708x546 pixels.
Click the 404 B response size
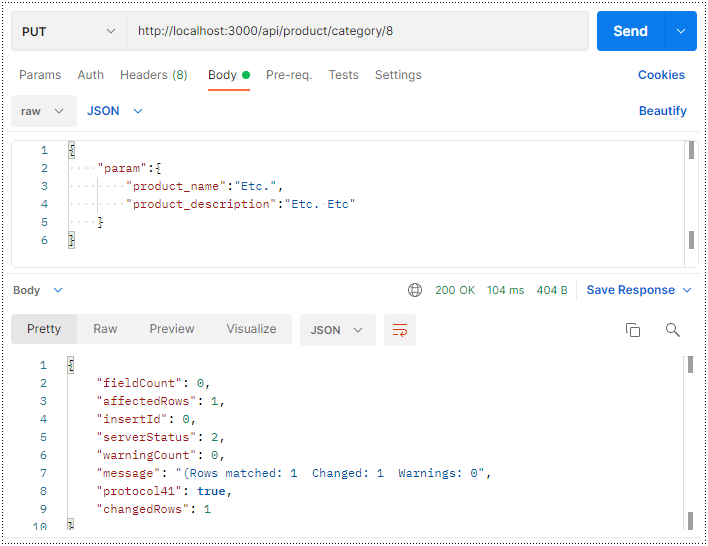552,290
